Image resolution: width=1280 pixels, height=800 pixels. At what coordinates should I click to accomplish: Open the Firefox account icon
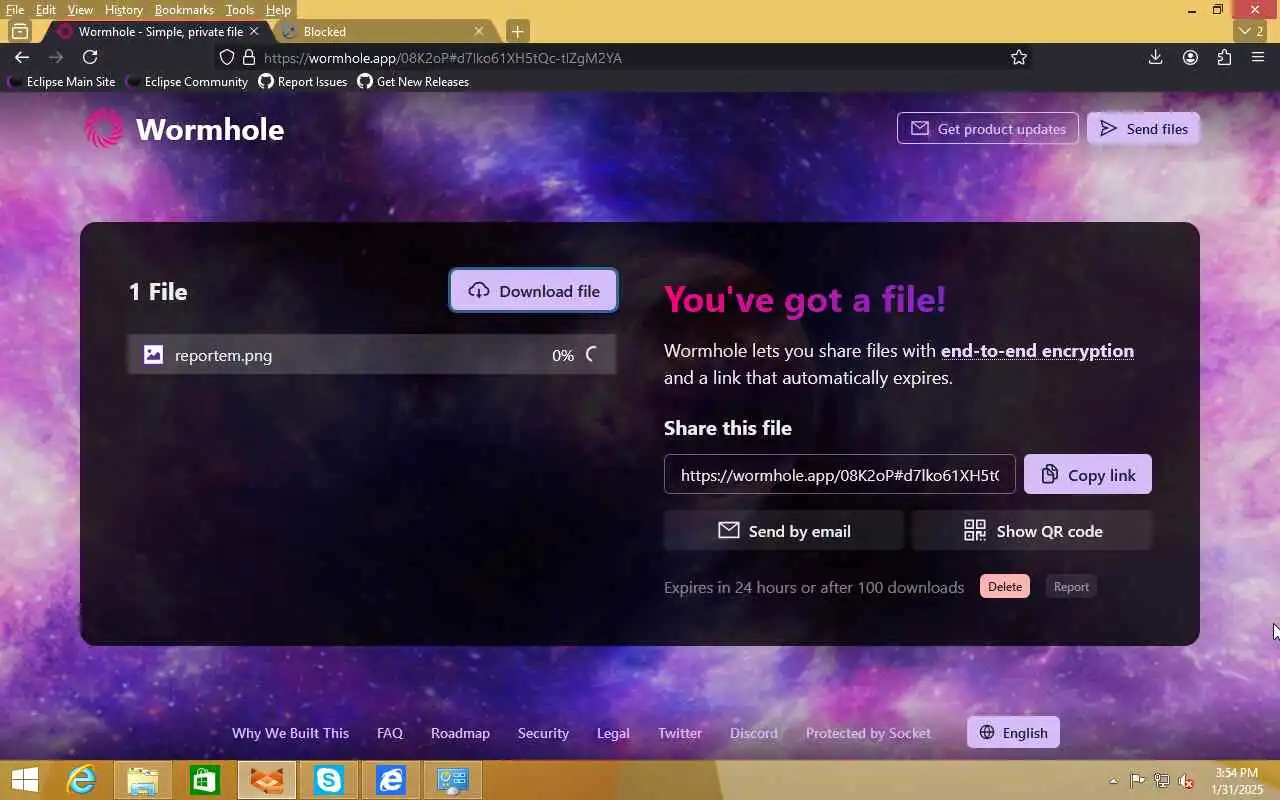coord(1190,57)
